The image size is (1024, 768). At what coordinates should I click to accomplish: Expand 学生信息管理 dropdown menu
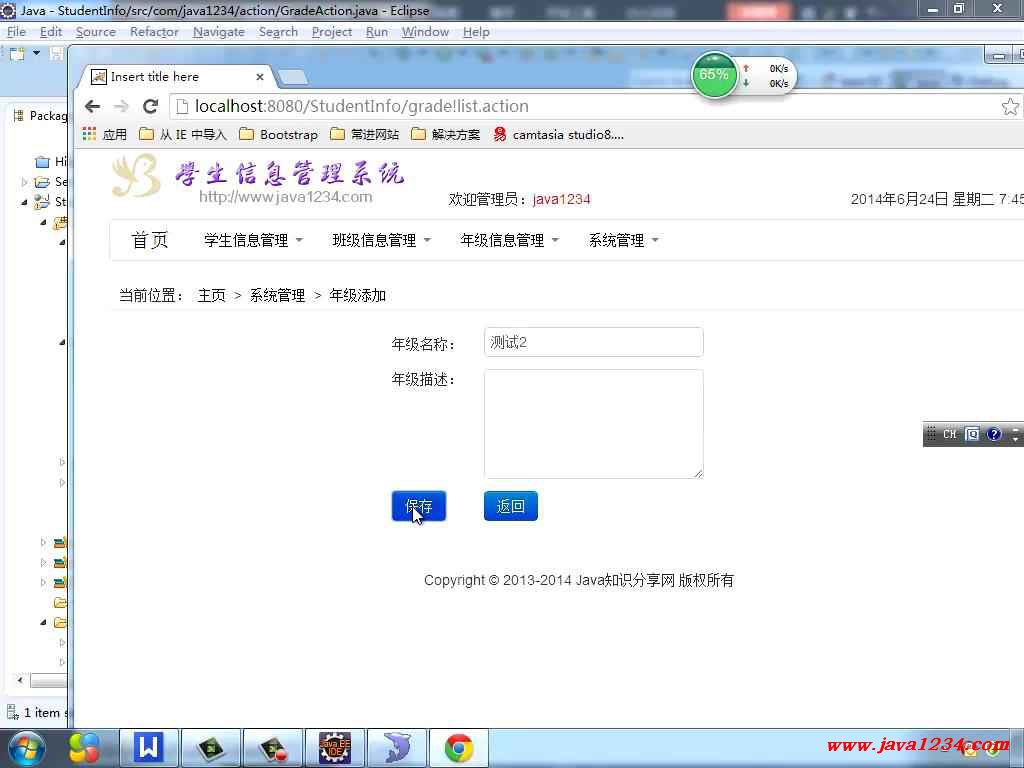(x=254, y=240)
